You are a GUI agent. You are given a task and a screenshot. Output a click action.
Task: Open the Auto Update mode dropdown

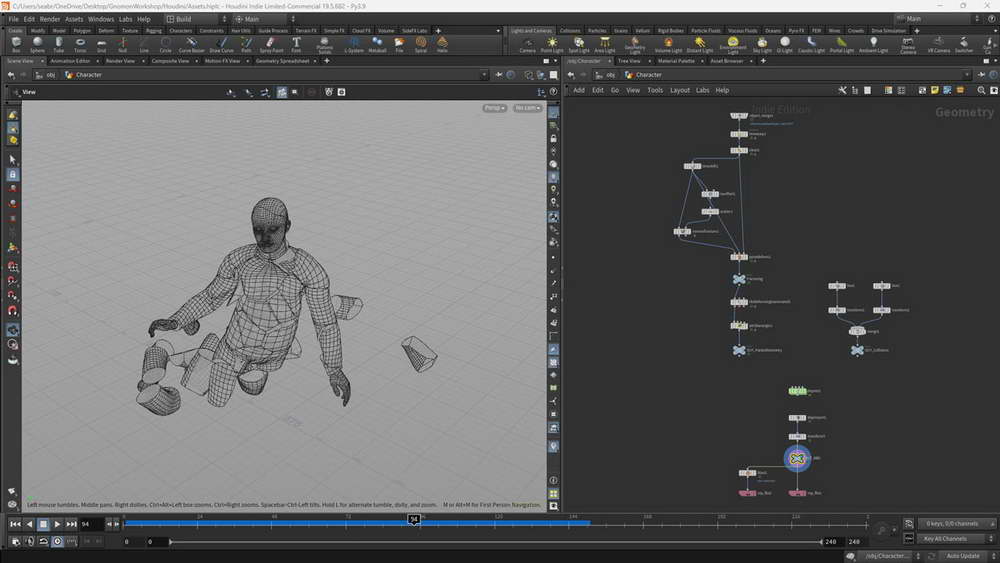967,556
